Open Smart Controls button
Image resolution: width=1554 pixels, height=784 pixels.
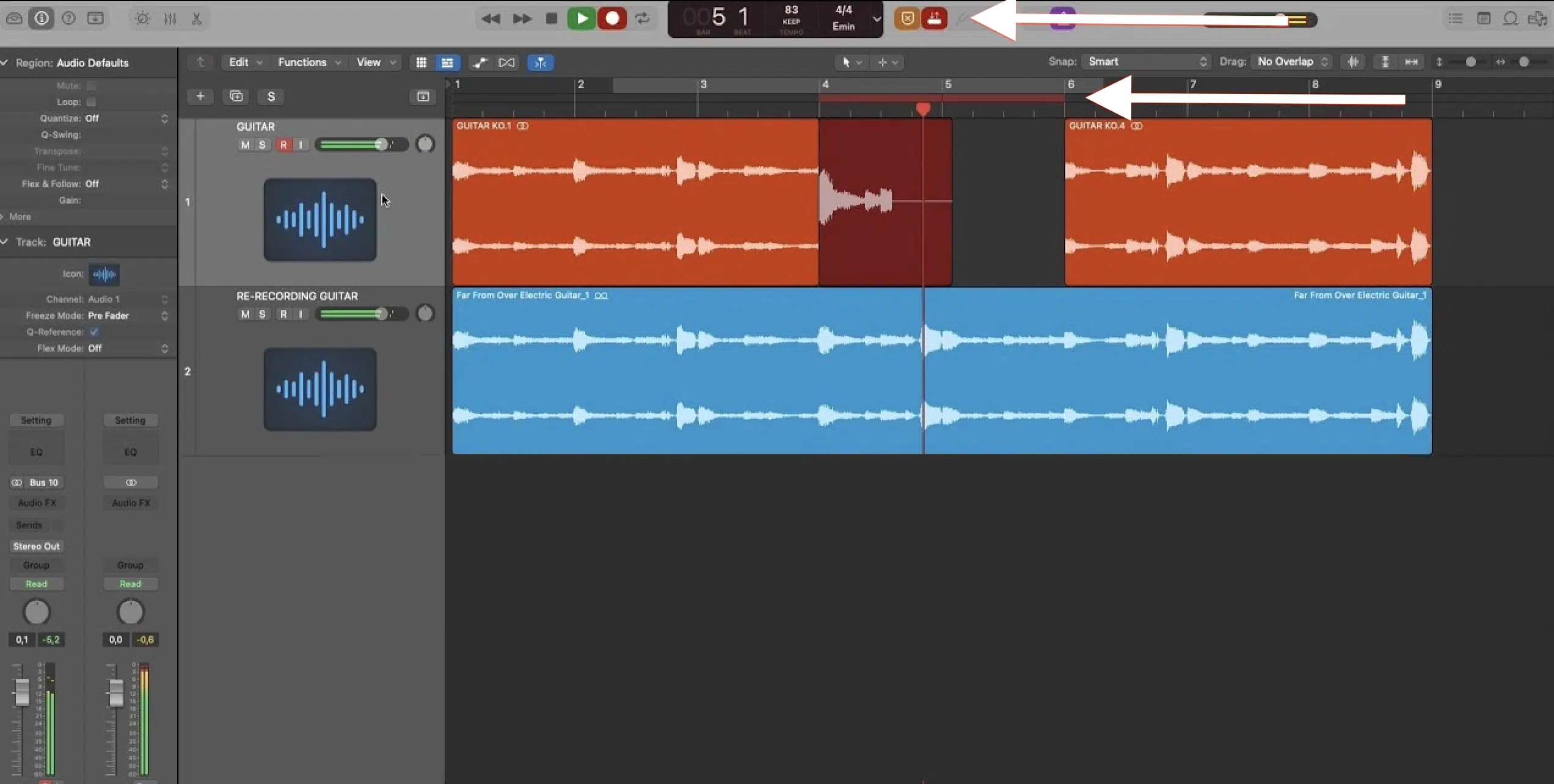tap(143, 18)
